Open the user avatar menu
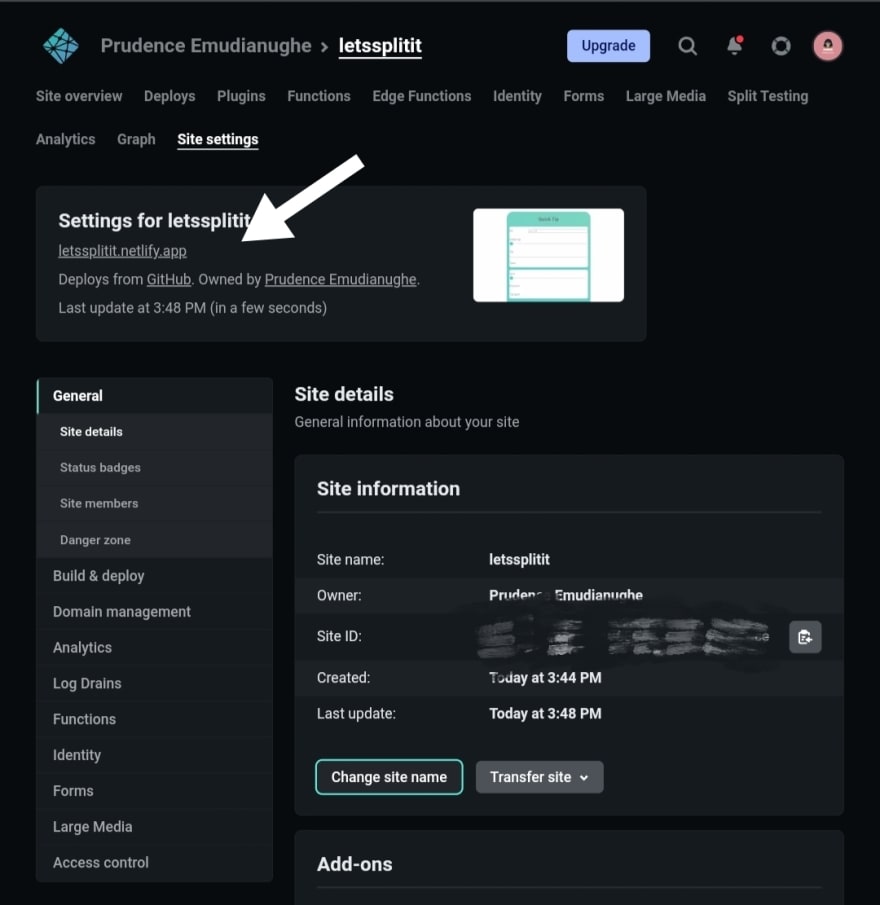 (x=827, y=46)
